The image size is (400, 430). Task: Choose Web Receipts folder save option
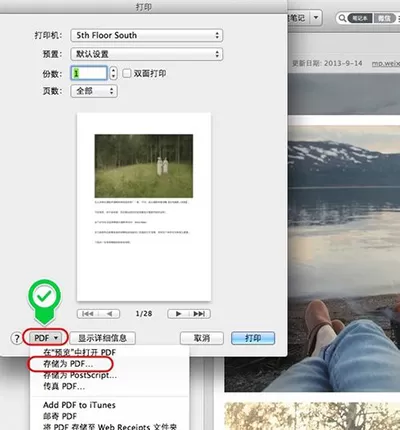coord(110,426)
